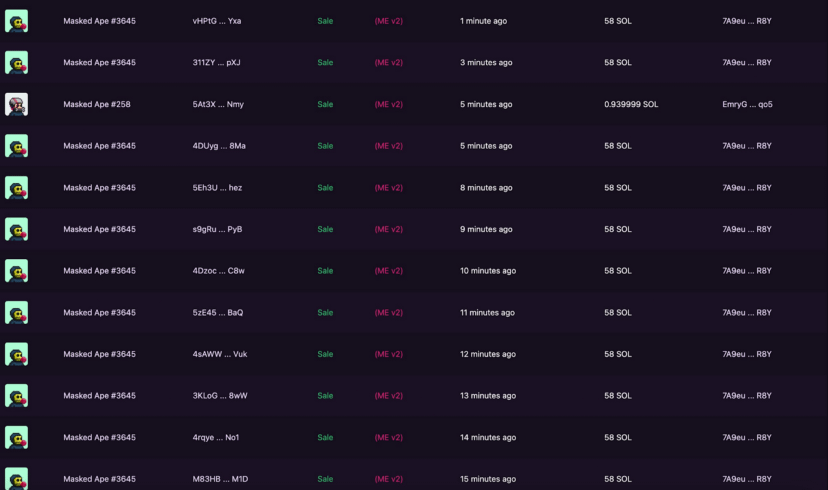The width and height of the screenshot is (828, 490).
Task: Open transaction 311ZY ... pXJ
Action: pos(217,62)
